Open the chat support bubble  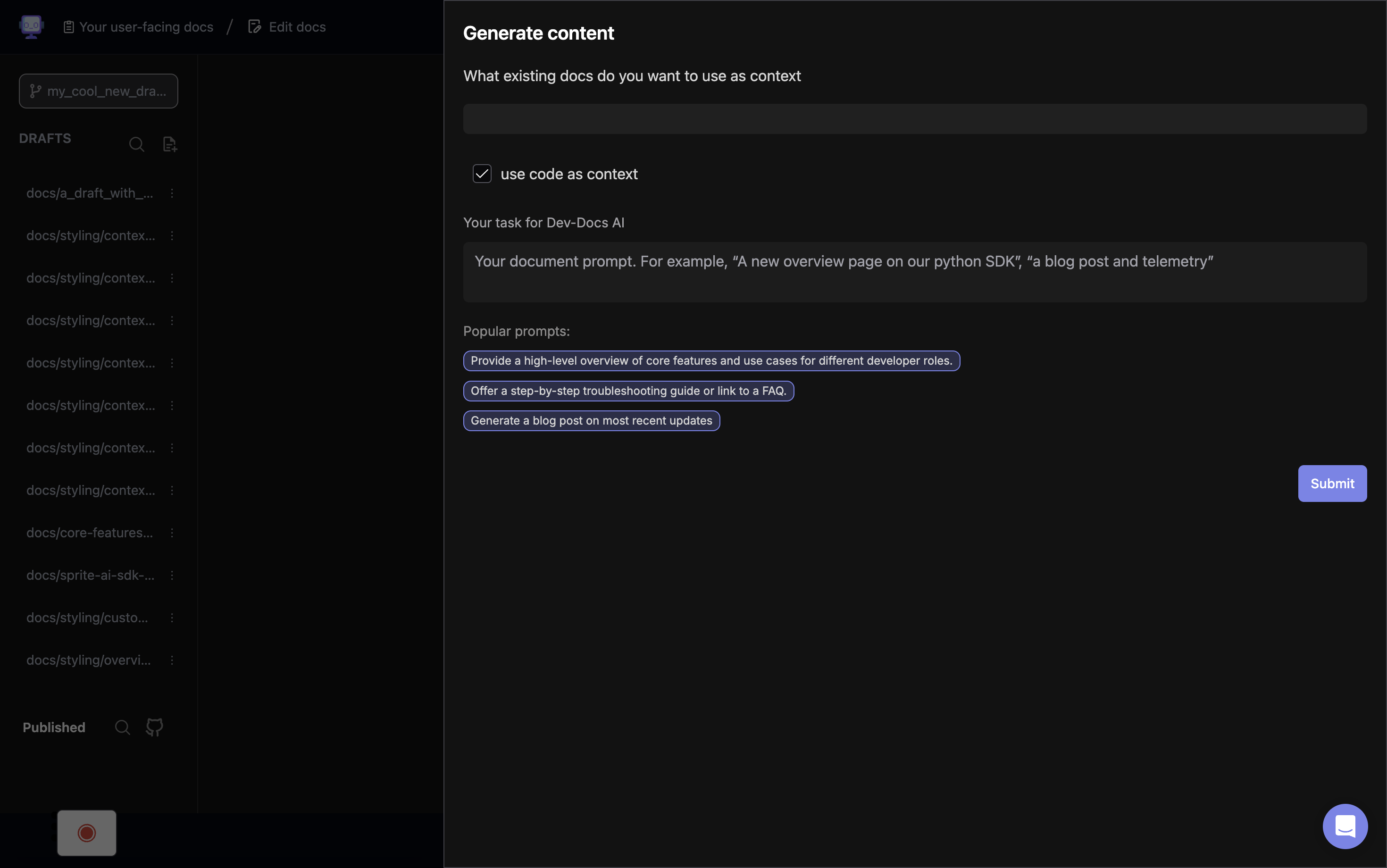pyautogui.click(x=1345, y=826)
